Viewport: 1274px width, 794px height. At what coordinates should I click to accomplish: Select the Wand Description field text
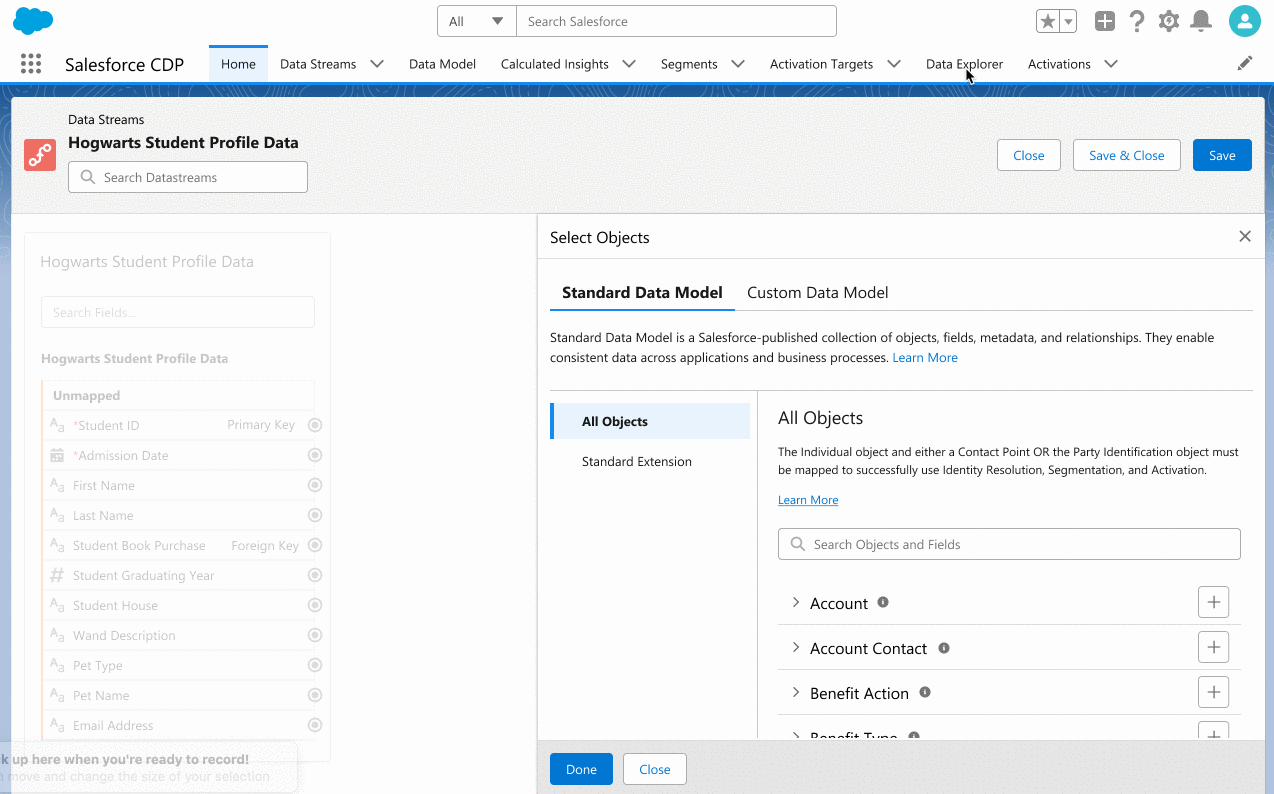[x=124, y=635]
